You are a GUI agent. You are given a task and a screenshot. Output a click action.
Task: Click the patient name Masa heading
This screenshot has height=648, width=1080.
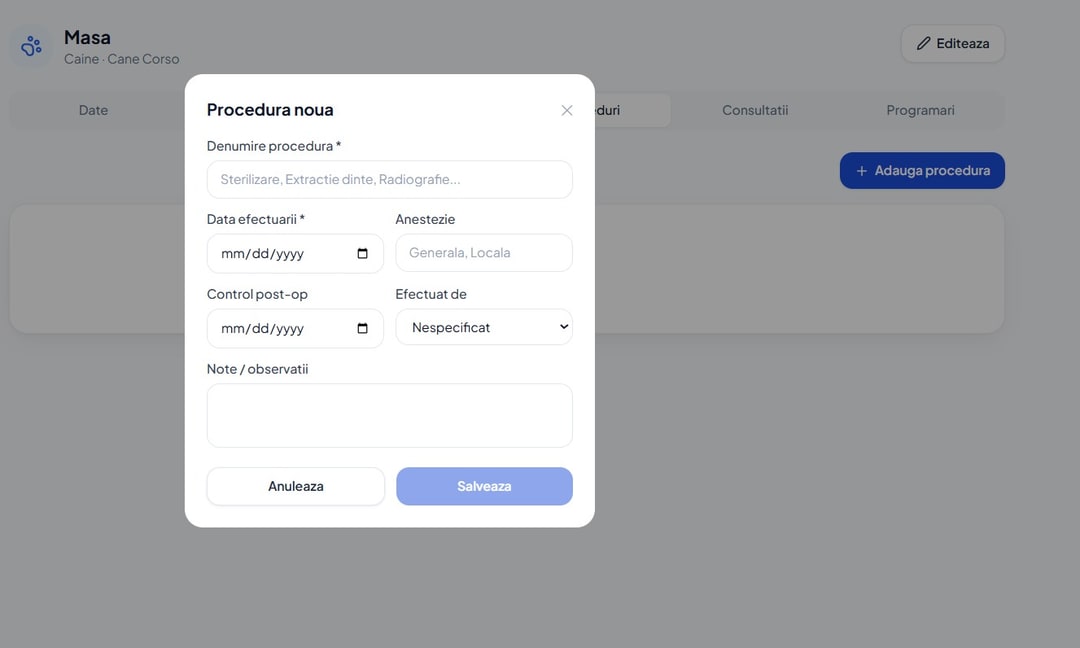coord(87,37)
